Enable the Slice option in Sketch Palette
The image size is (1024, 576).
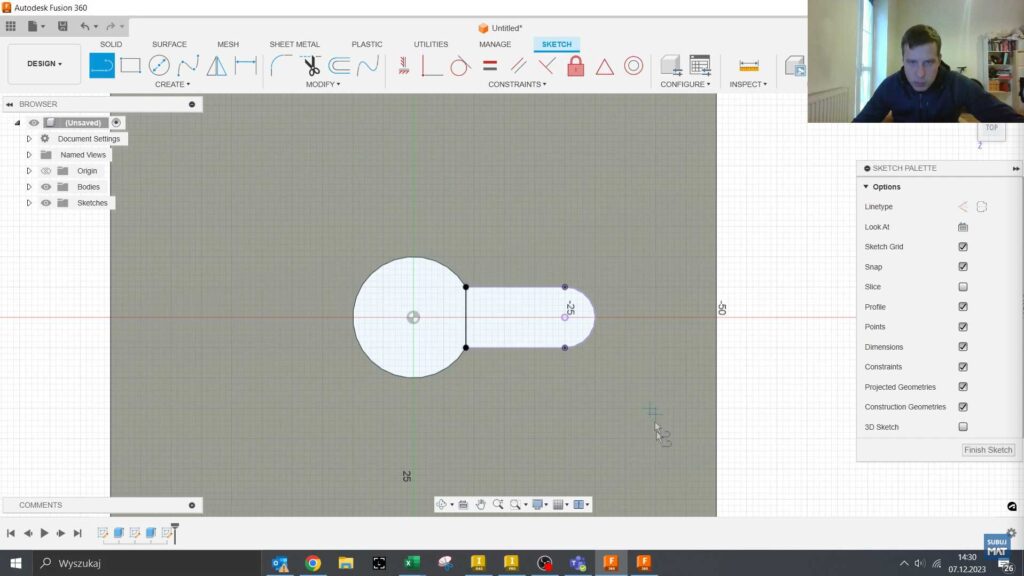tap(962, 286)
